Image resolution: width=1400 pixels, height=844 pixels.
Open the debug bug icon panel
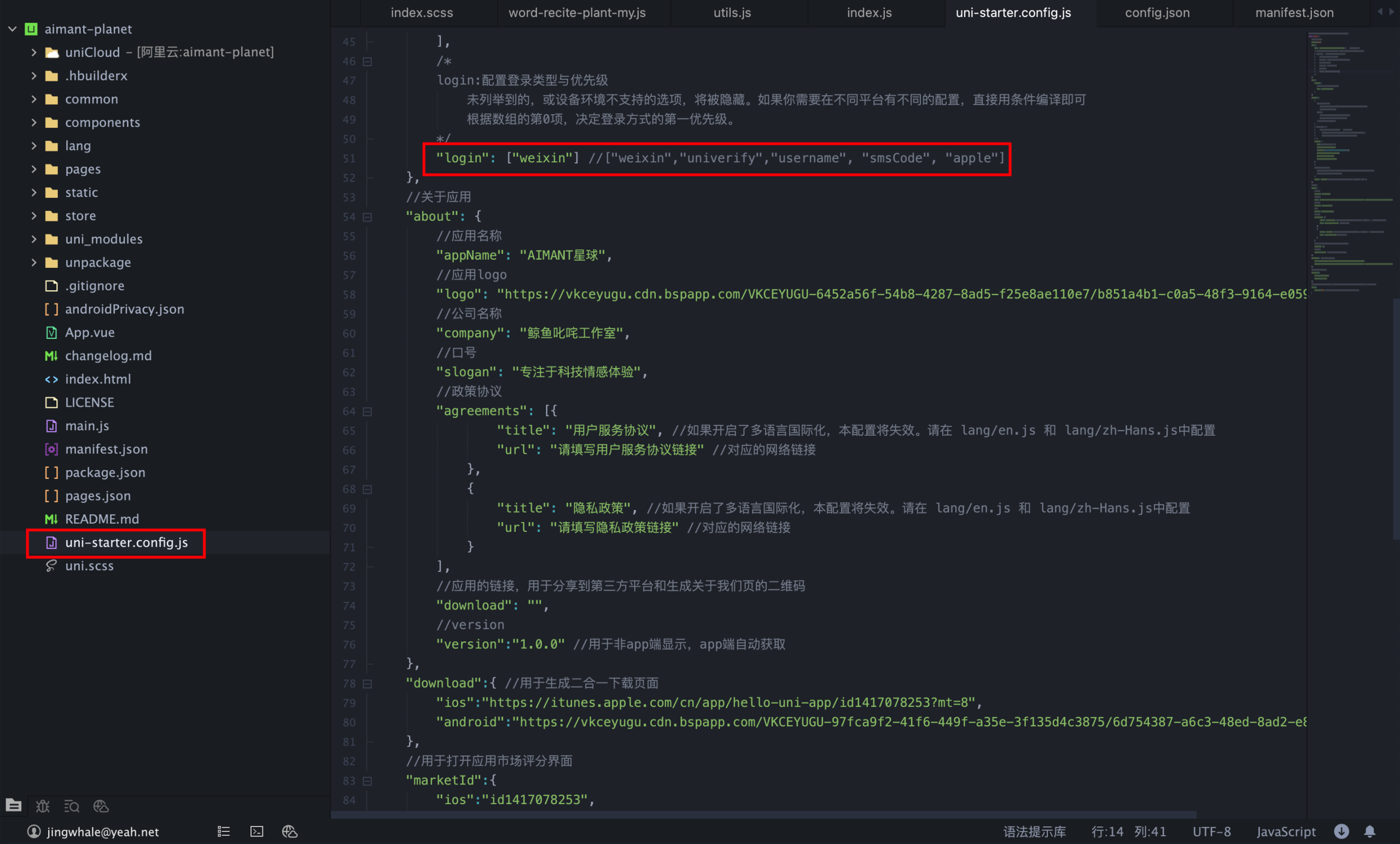click(43, 805)
